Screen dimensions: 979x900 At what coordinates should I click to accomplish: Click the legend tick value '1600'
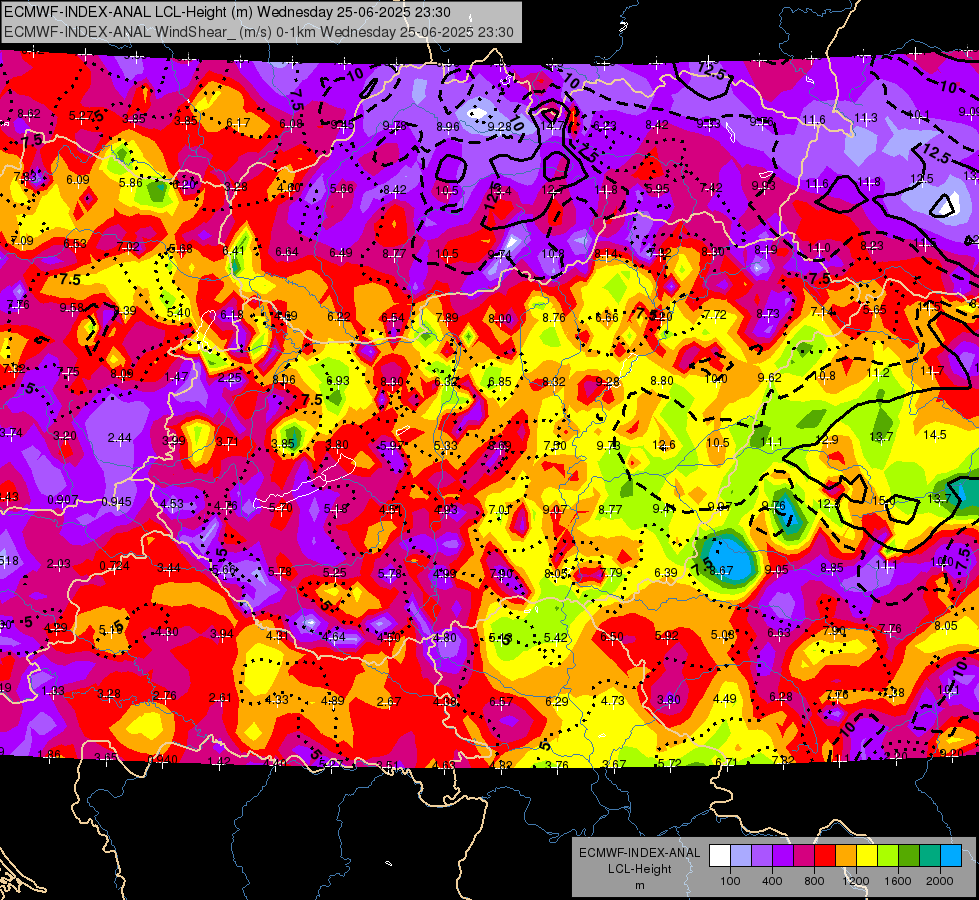(897, 881)
